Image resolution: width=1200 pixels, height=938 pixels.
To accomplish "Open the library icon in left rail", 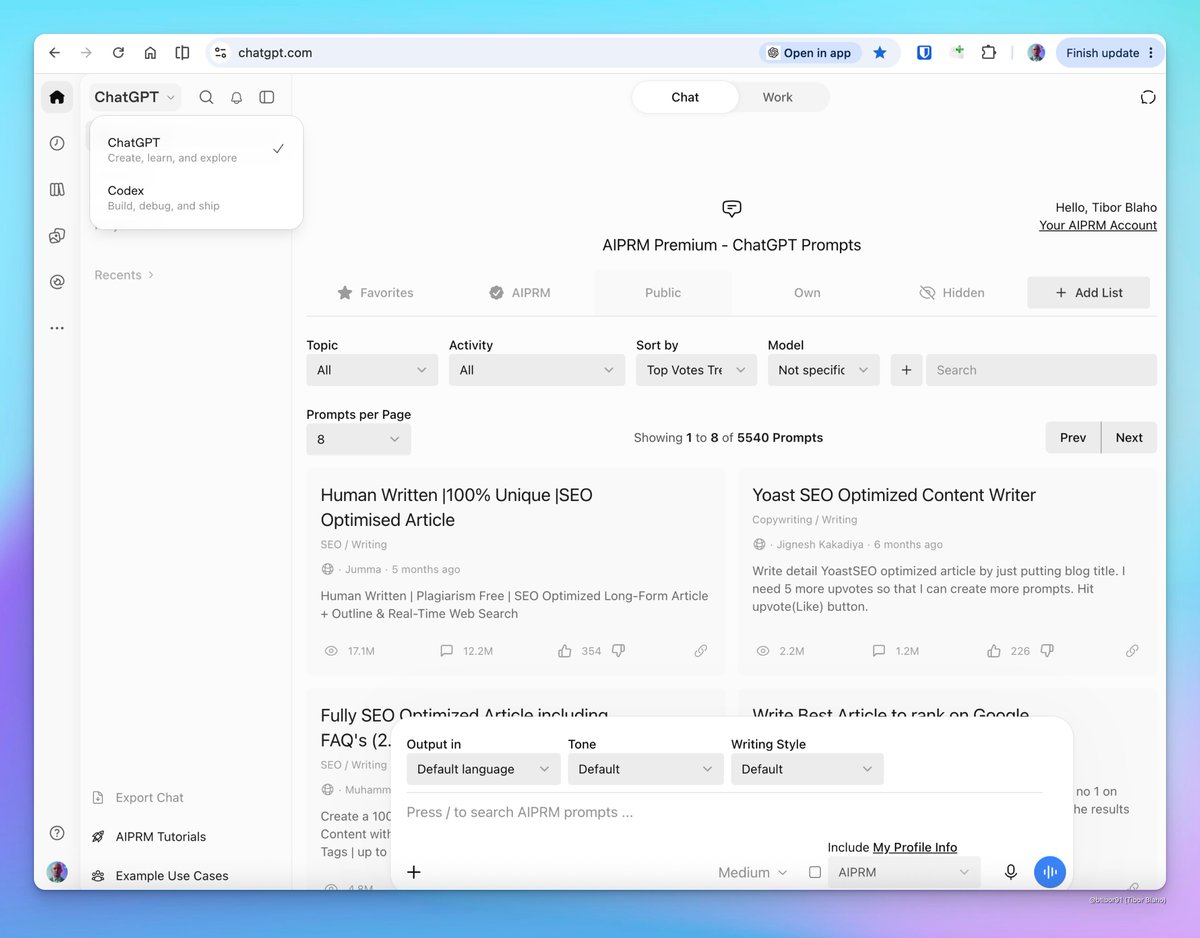I will pos(57,189).
